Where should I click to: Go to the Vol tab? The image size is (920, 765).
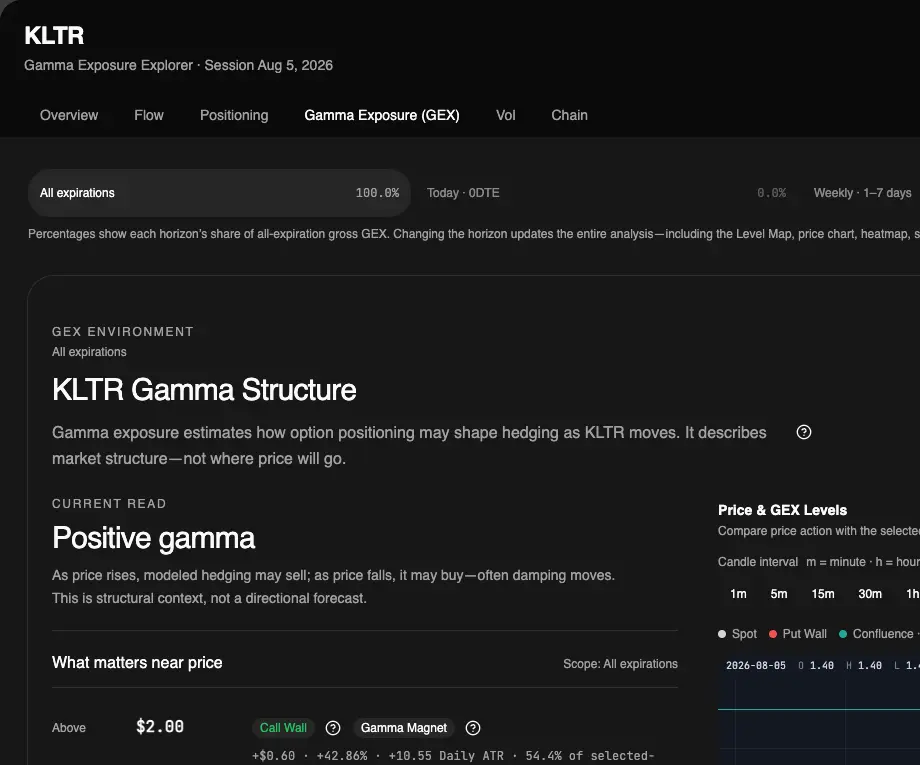pyautogui.click(x=505, y=115)
